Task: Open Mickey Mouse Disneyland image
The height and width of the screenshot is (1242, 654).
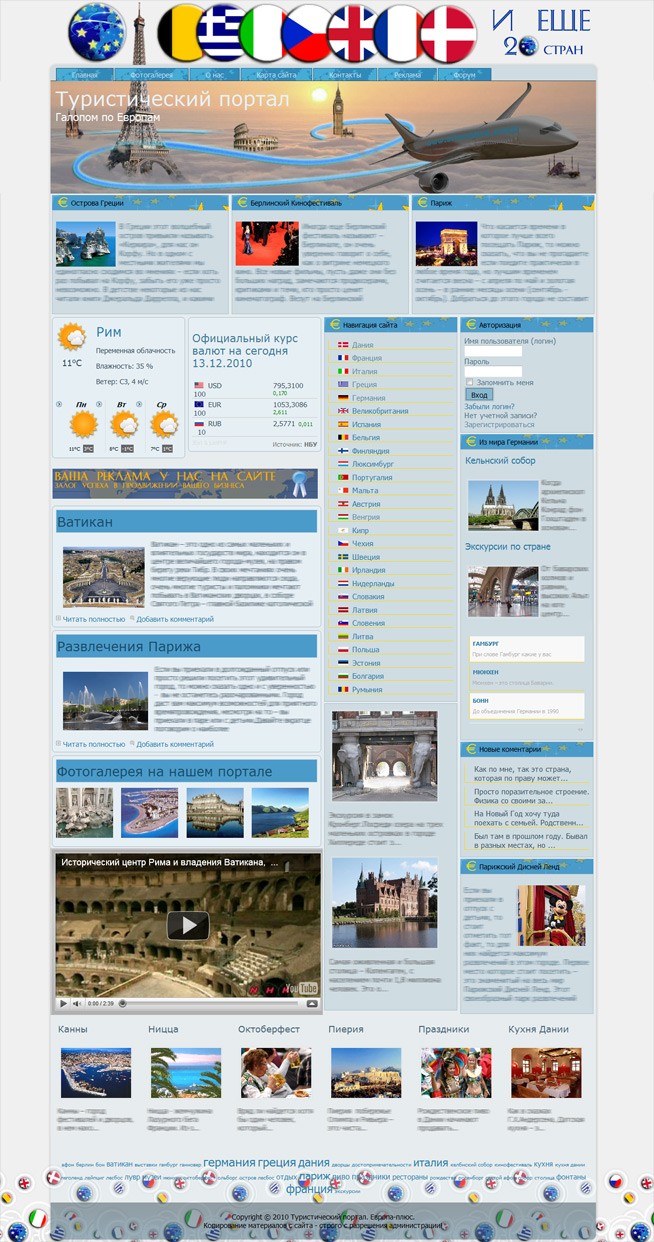Action: [x=552, y=916]
